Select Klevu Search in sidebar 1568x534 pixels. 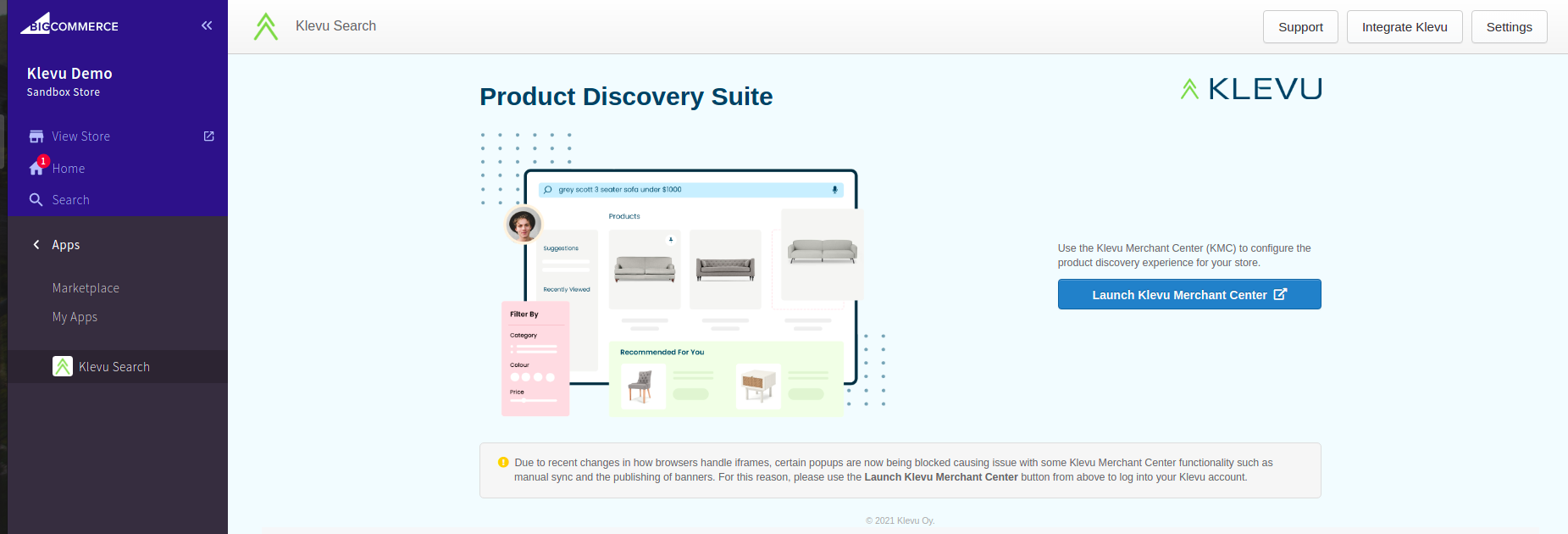tap(114, 367)
